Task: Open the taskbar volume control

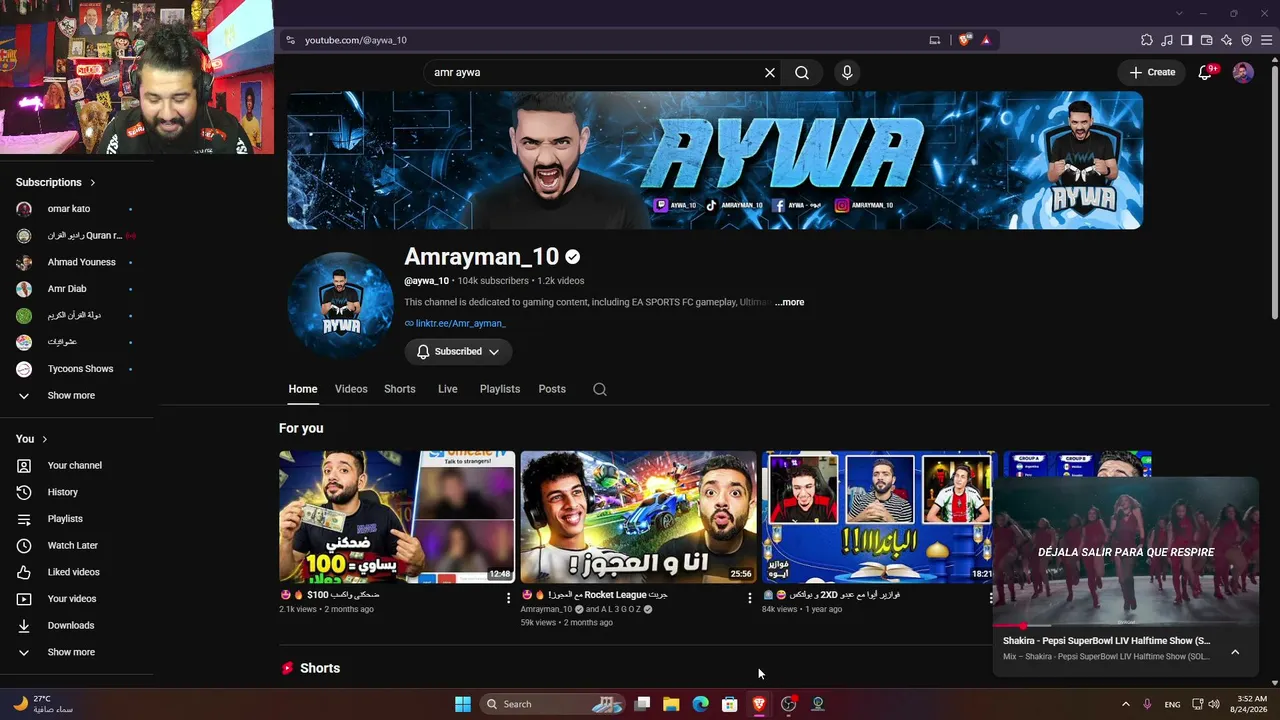Action: click(1214, 704)
